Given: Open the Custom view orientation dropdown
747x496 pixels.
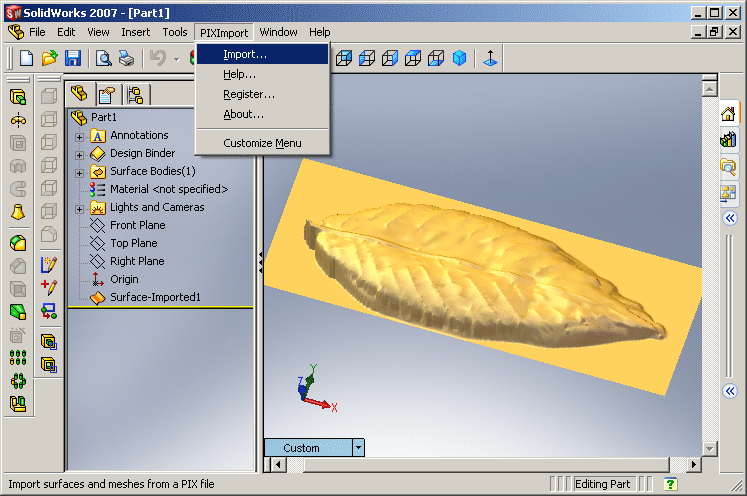Looking at the screenshot, I should [358, 448].
